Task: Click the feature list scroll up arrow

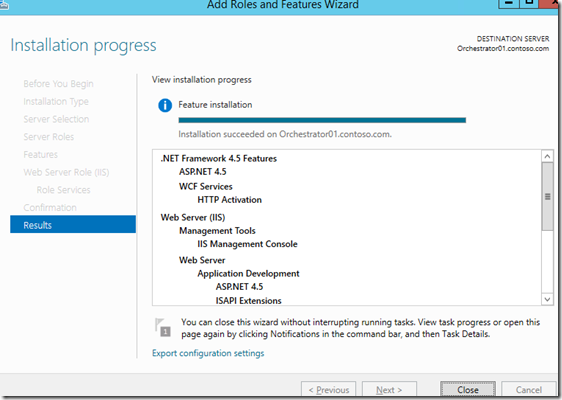Action: pyautogui.click(x=547, y=156)
